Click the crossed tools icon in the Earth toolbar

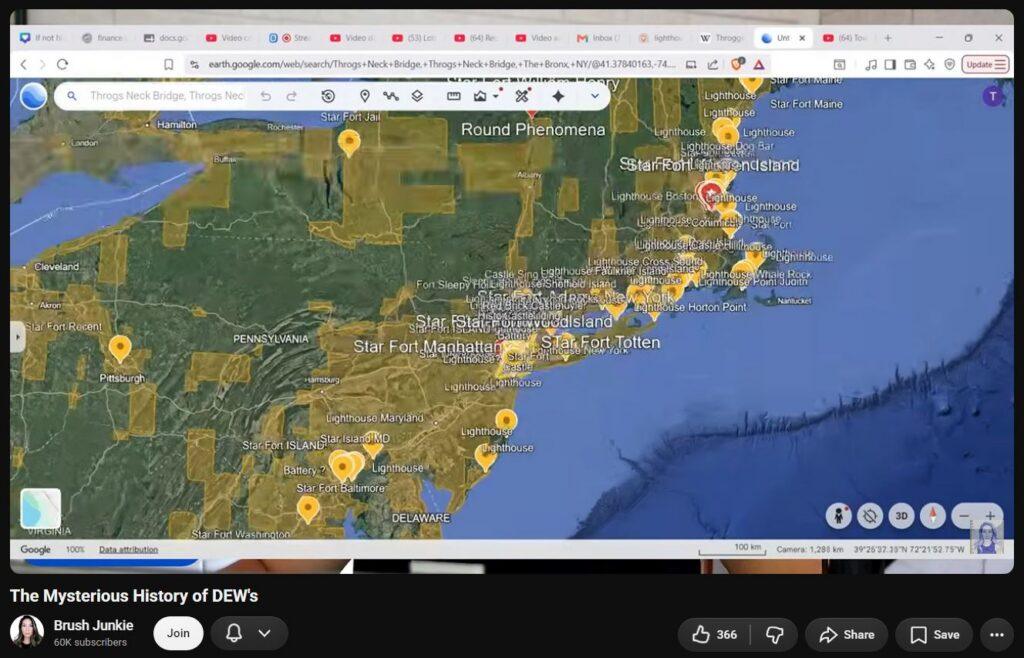(521, 96)
